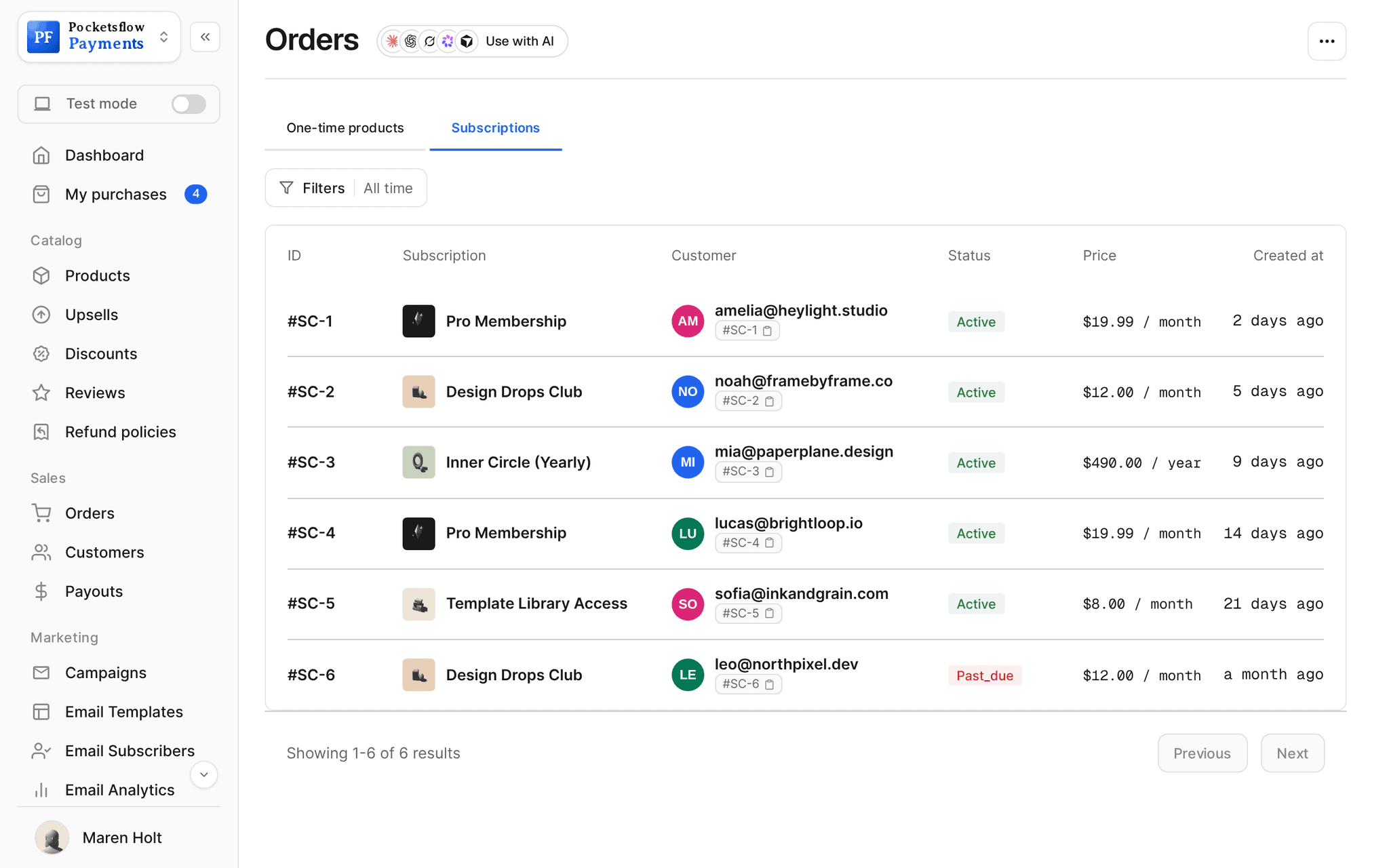Copy the #SC-3 ID under mia's email
Screen dimensions: 1389x868
click(769, 472)
